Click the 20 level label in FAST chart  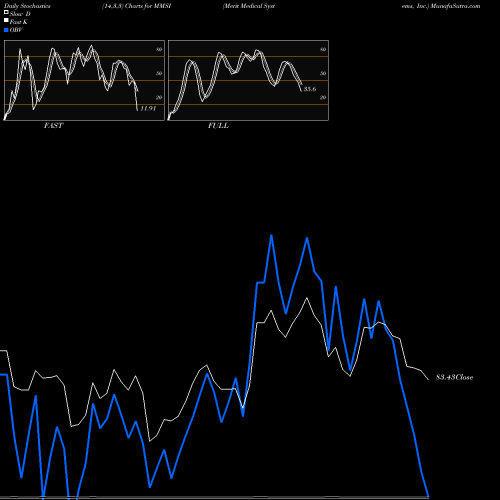(159, 97)
